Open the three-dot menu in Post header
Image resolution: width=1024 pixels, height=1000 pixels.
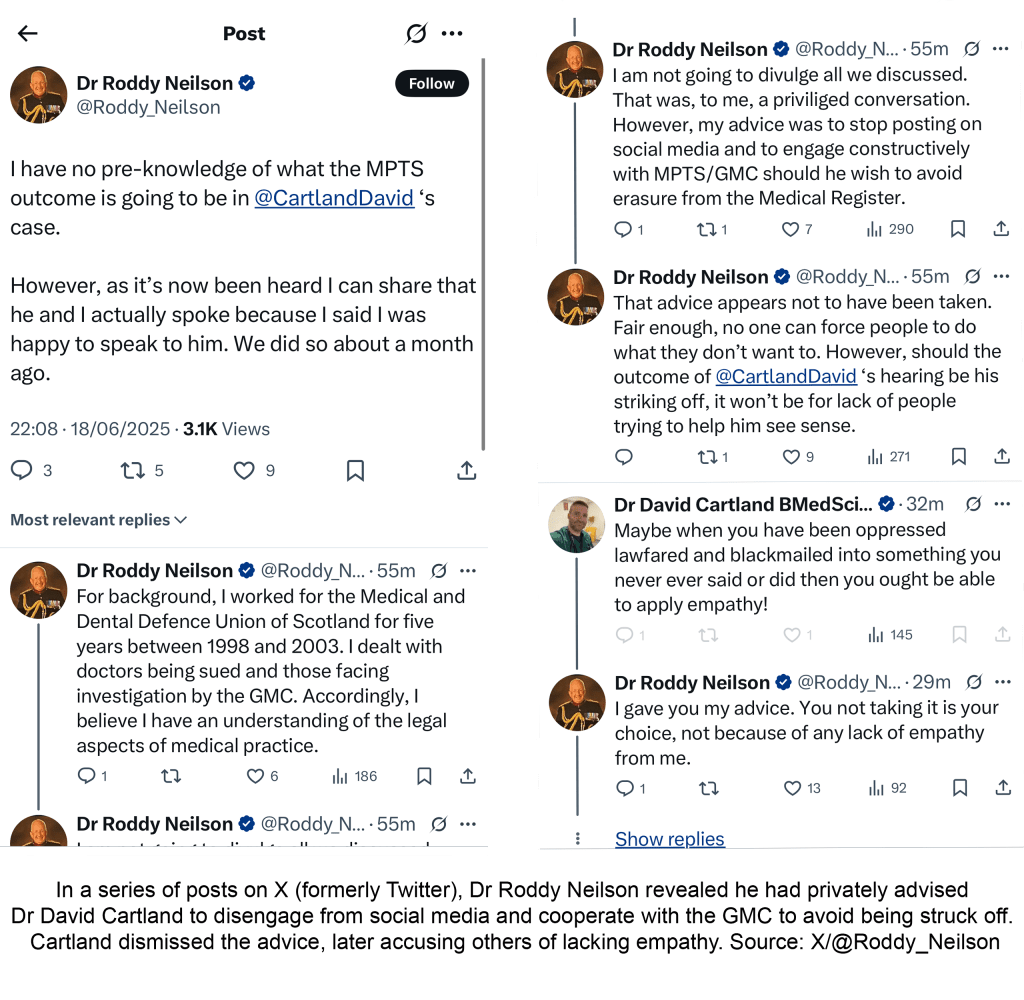coord(452,34)
